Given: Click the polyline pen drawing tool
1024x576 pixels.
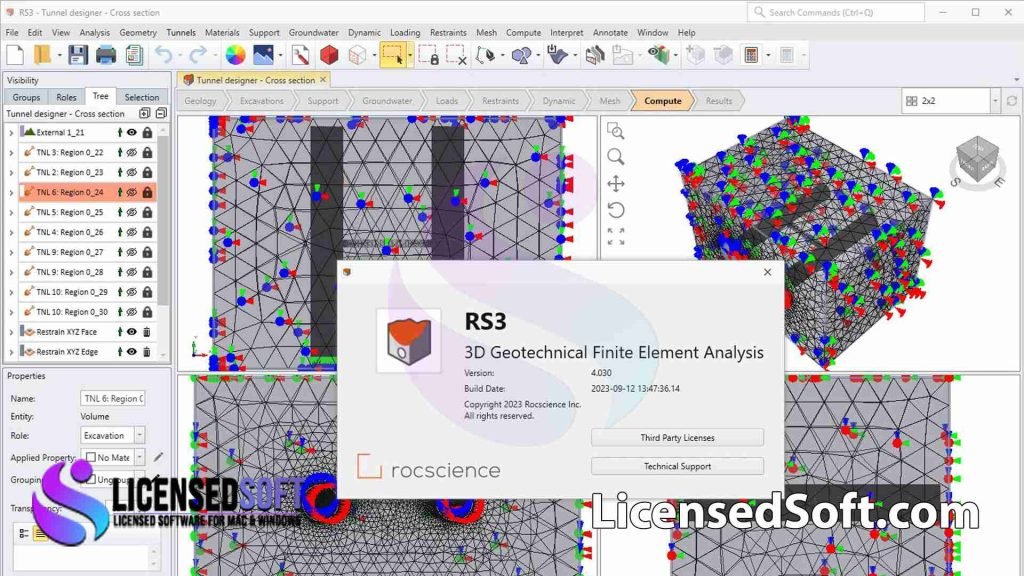Looking at the screenshot, I should [485, 55].
